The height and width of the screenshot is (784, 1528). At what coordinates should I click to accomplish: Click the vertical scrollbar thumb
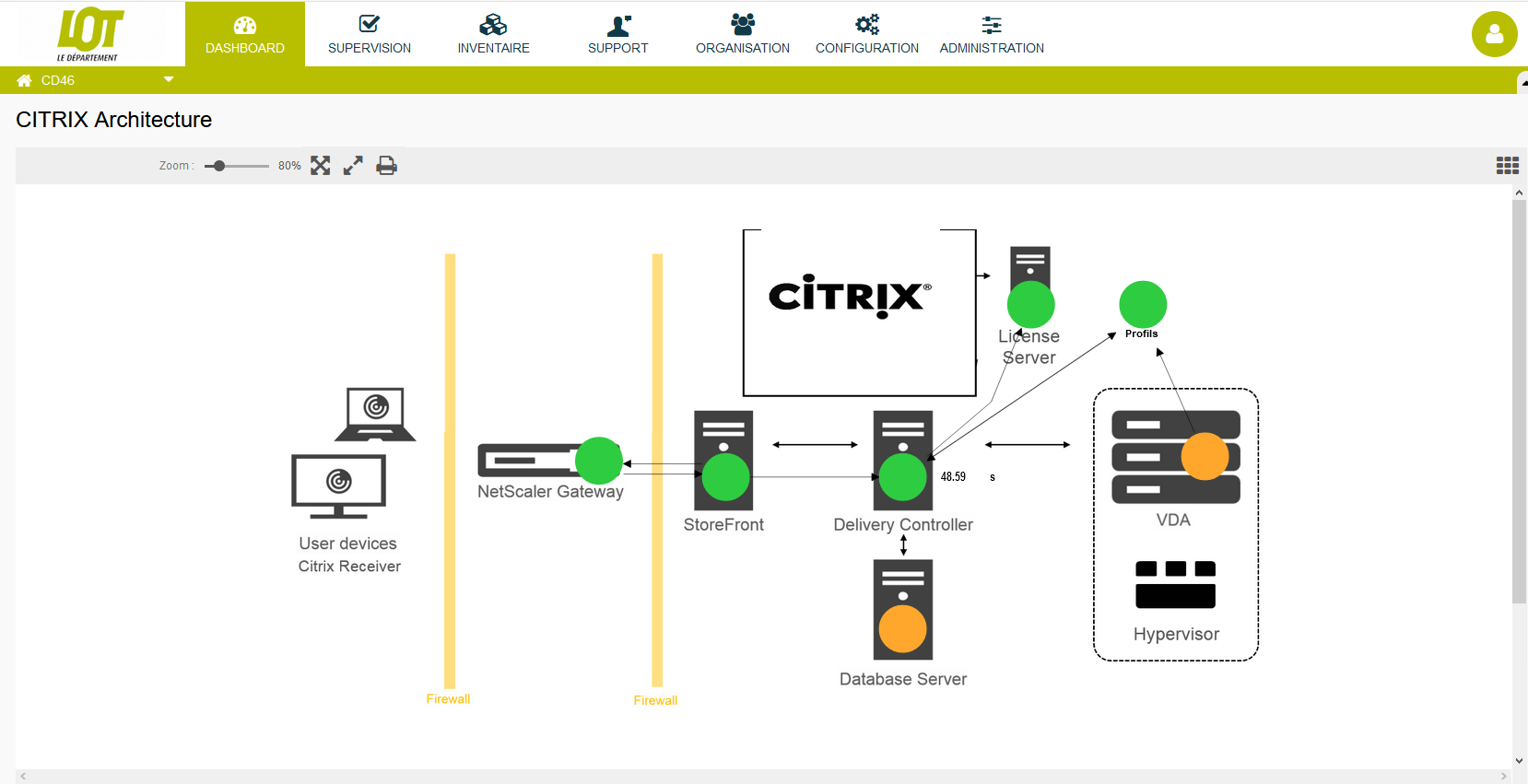[x=1519, y=402]
